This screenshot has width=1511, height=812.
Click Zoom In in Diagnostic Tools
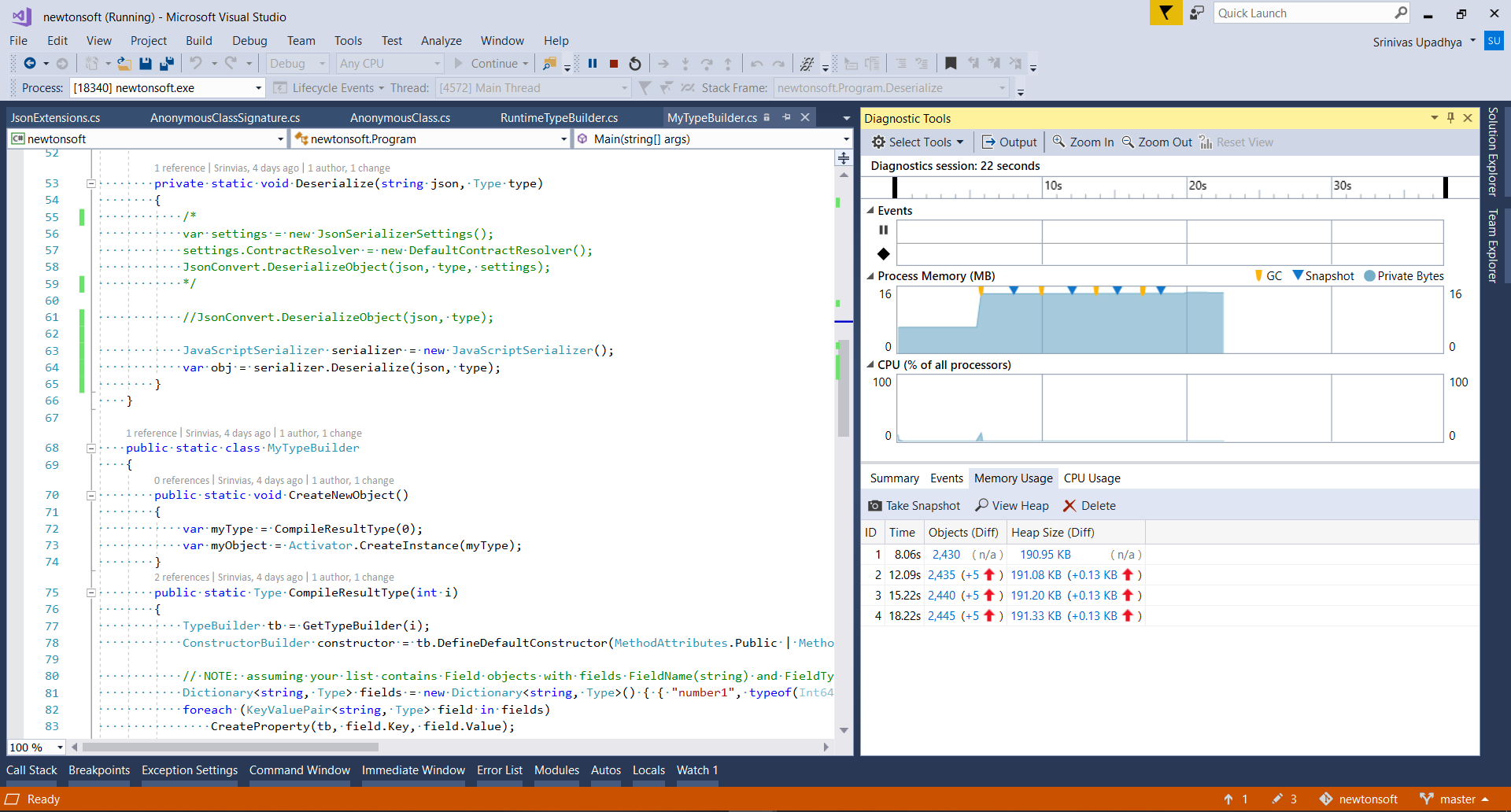[1083, 142]
